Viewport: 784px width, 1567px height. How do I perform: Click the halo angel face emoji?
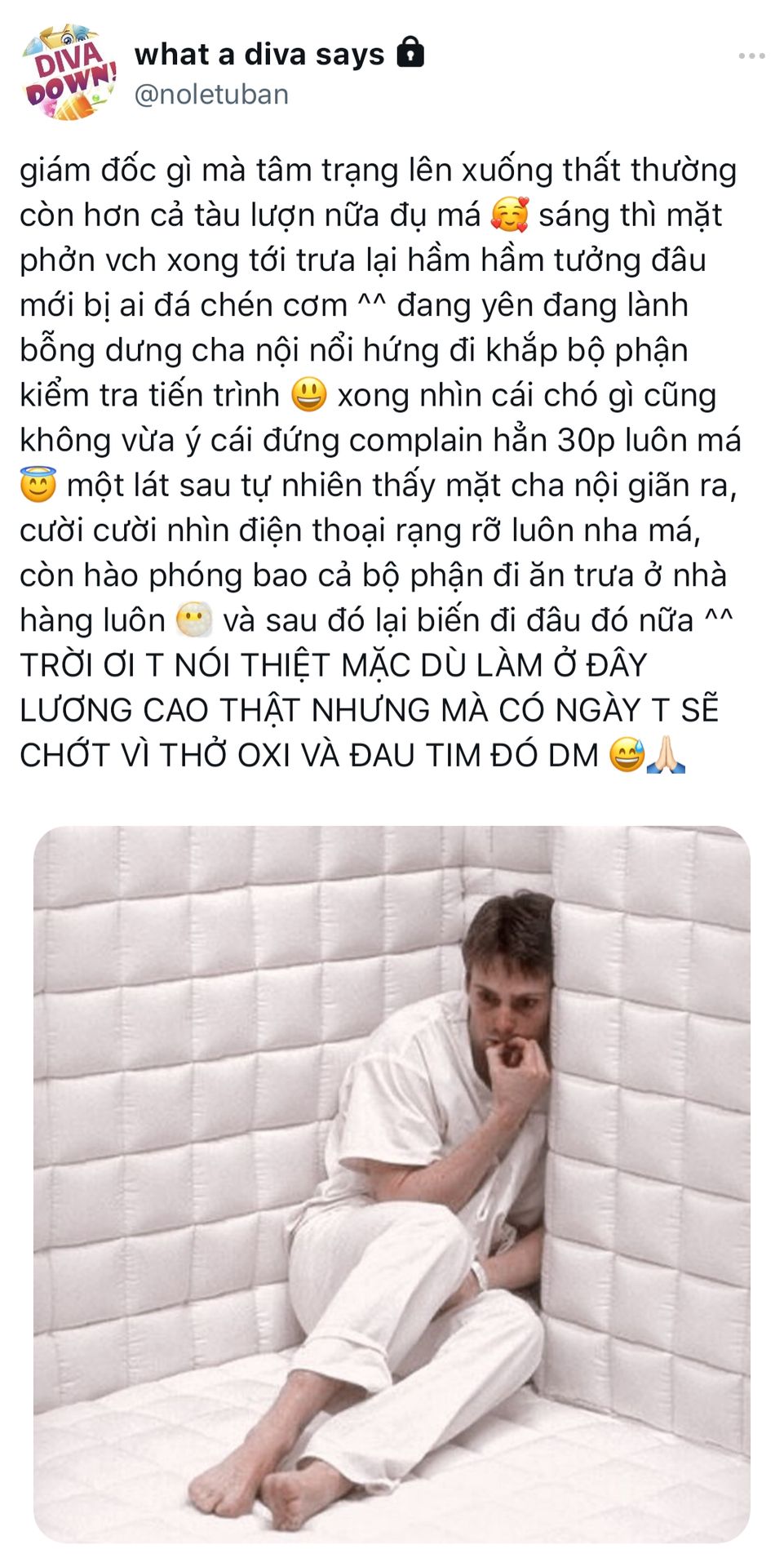pyautogui.click(x=38, y=485)
